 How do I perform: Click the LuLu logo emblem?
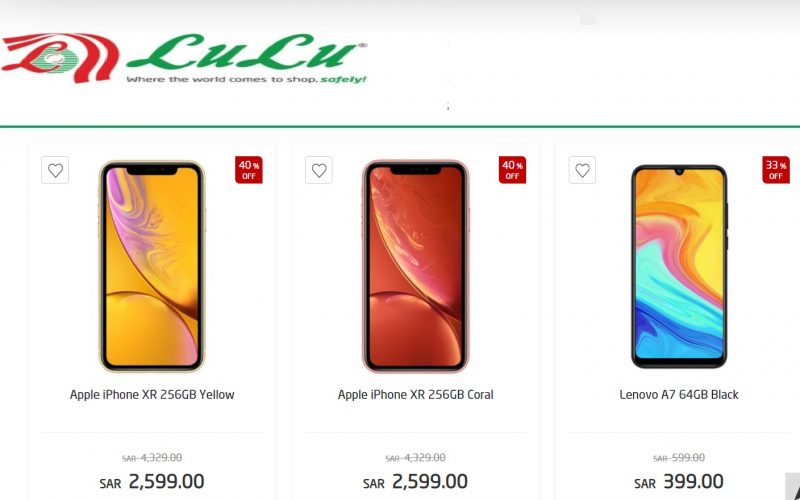coord(60,57)
